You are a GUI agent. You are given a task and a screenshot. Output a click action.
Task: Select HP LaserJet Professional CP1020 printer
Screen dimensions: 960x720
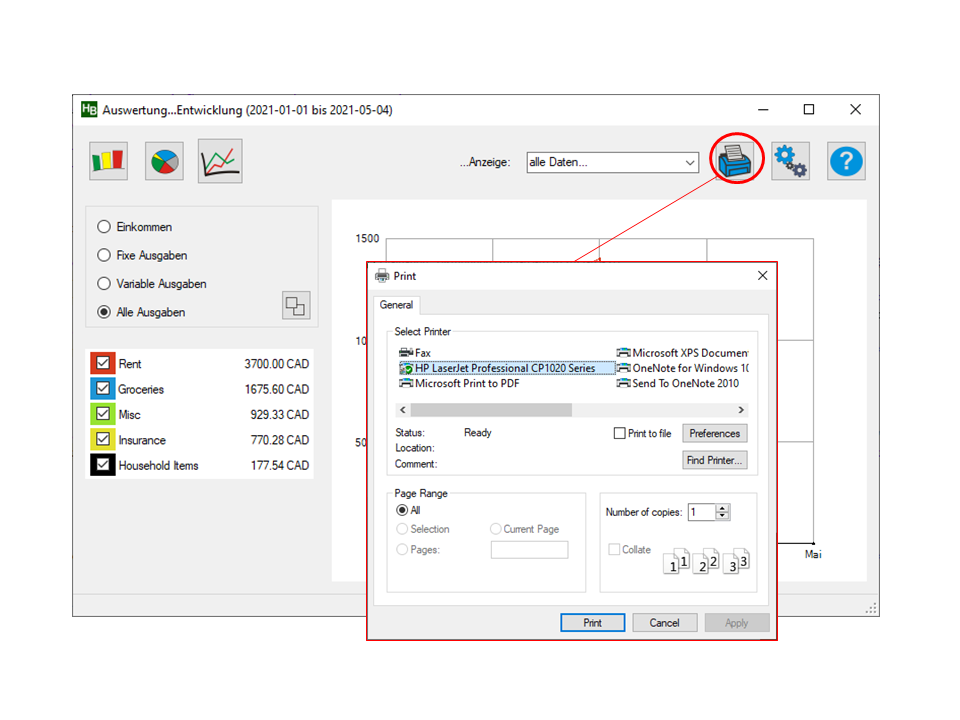504,368
